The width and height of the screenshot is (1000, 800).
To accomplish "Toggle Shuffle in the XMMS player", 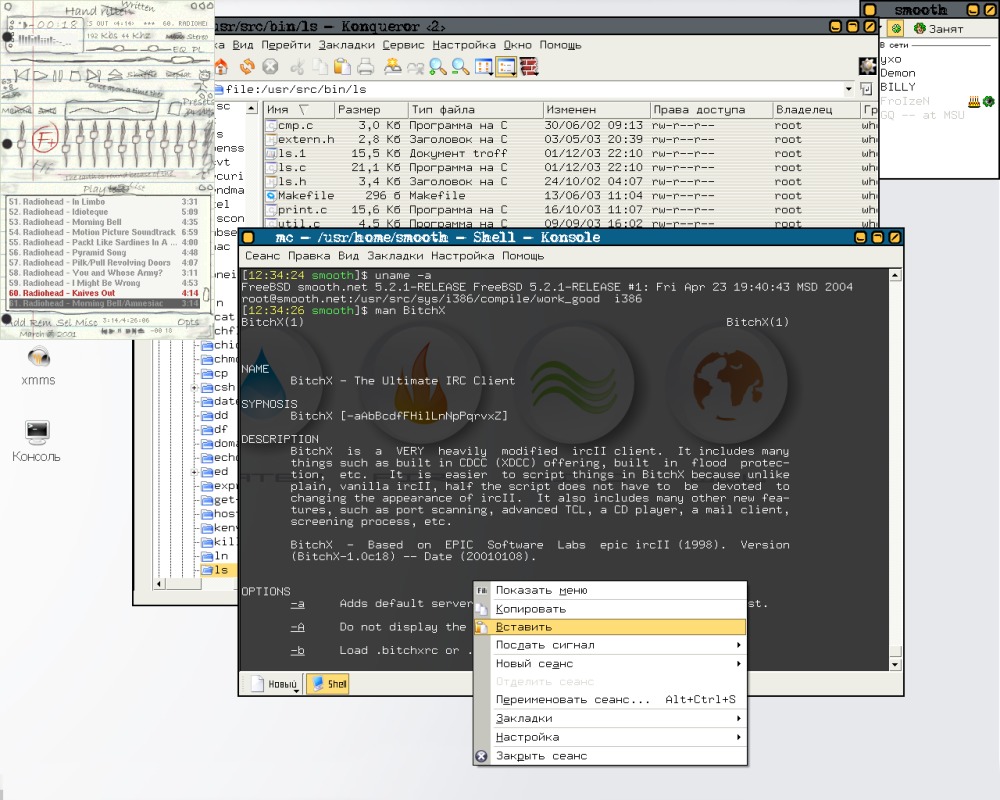I will click(141, 74).
